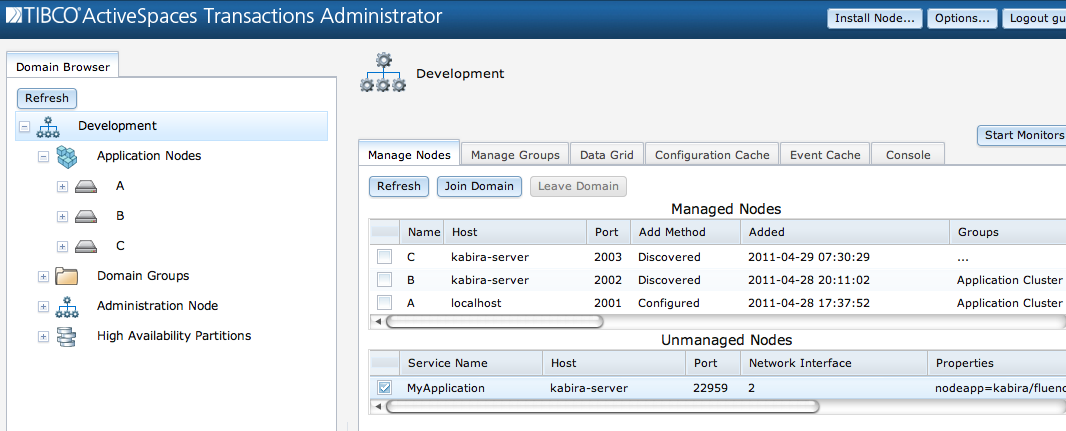Click the Configured add method cell

[668, 303]
